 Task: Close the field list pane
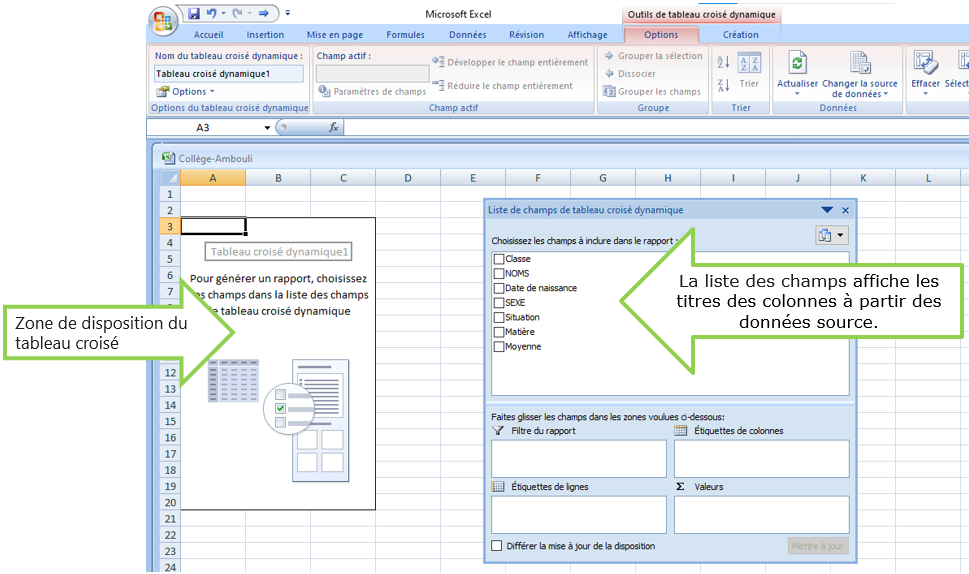click(x=845, y=210)
